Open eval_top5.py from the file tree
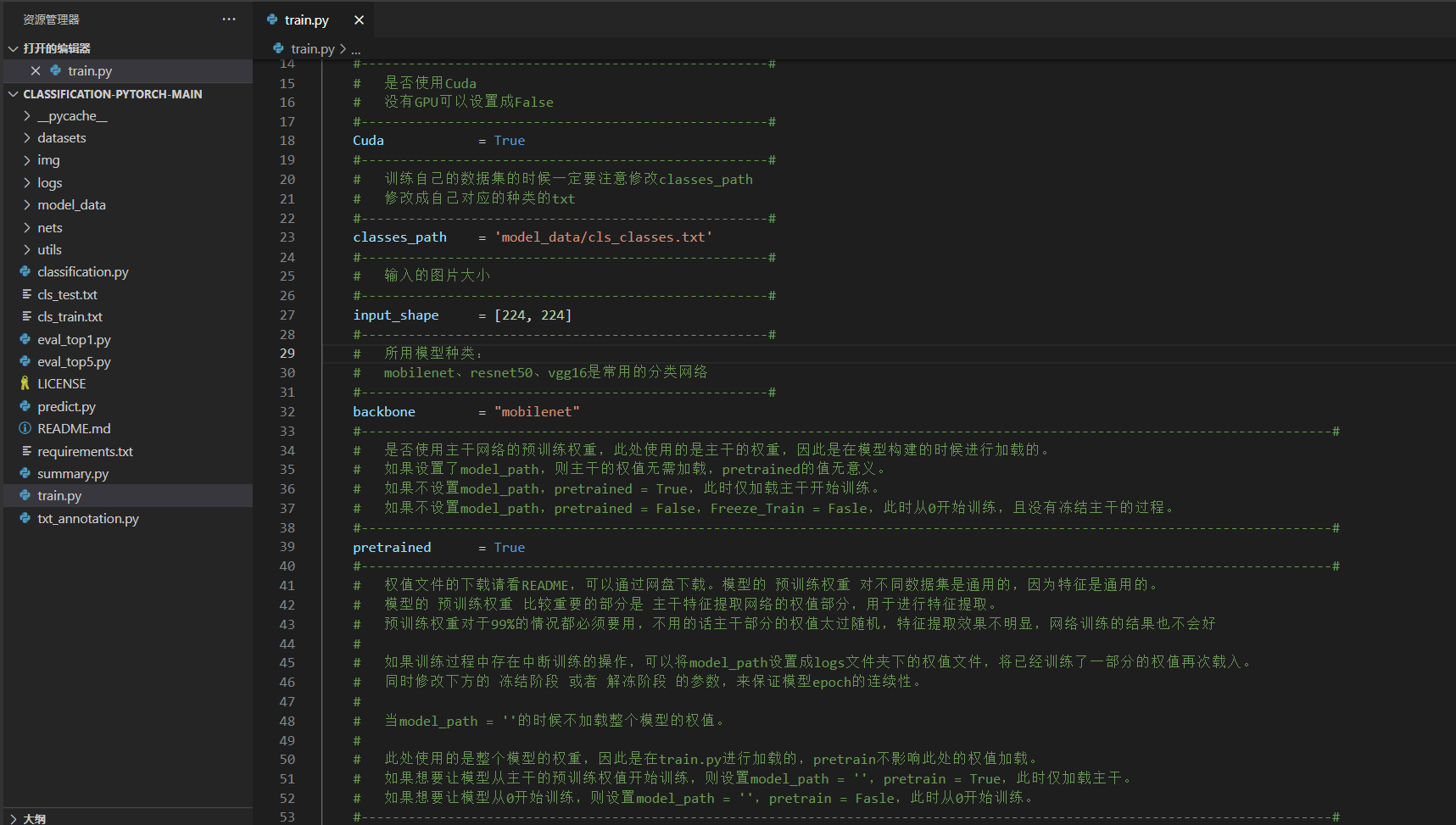The image size is (1456, 825). point(74,361)
